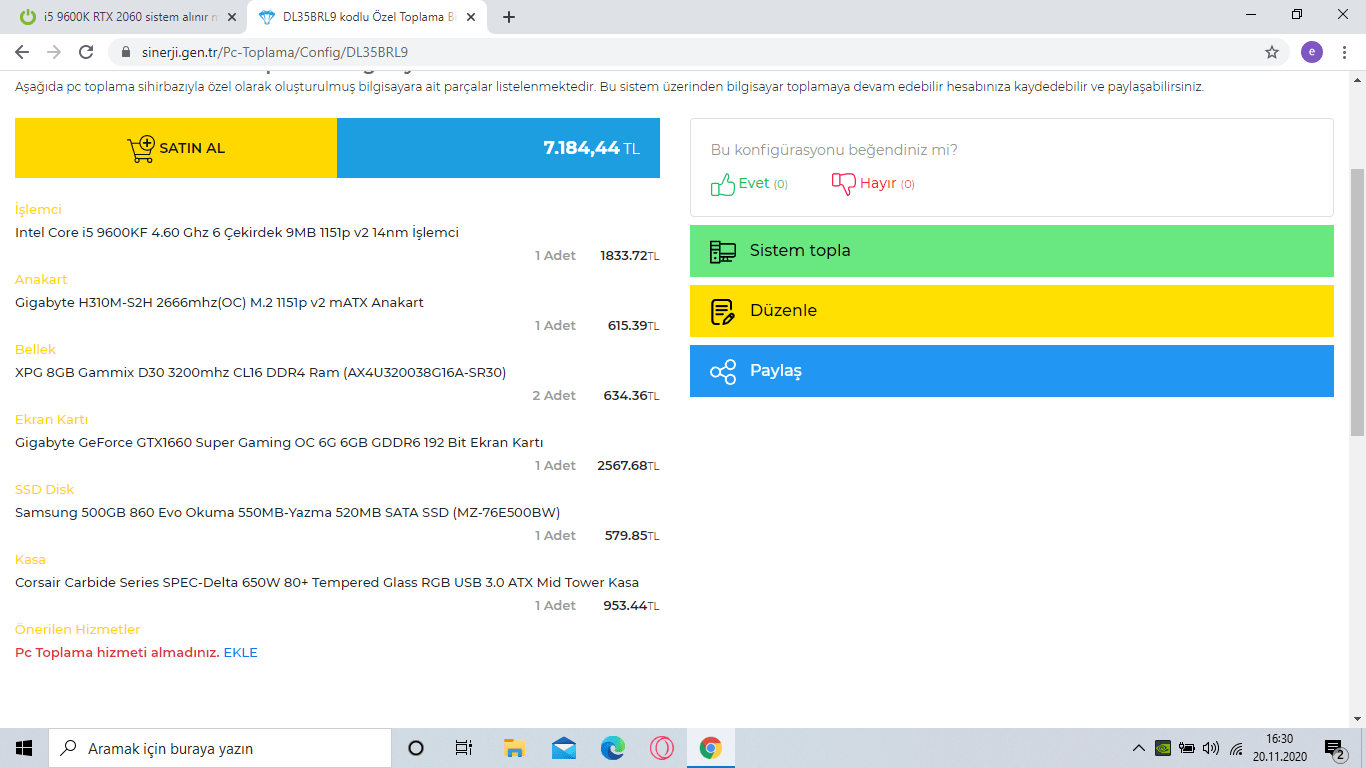Click the Önerilen Hizmetler heading
The width and height of the screenshot is (1366, 768).
[x=77, y=630]
